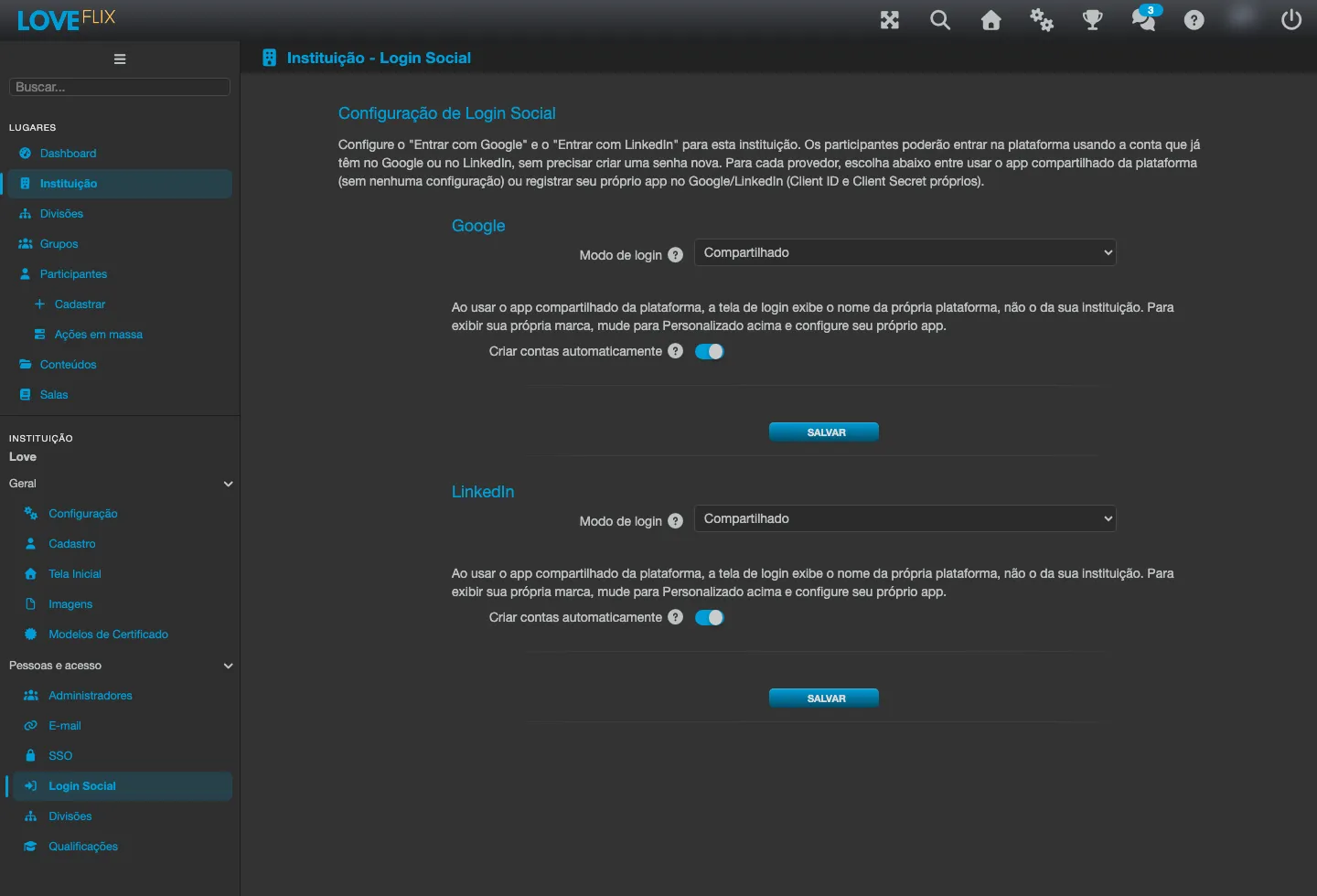The width and height of the screenshot is (1317, 896).
Task: Open the search magnifier icon in top bar
Action: click(940, 20)
